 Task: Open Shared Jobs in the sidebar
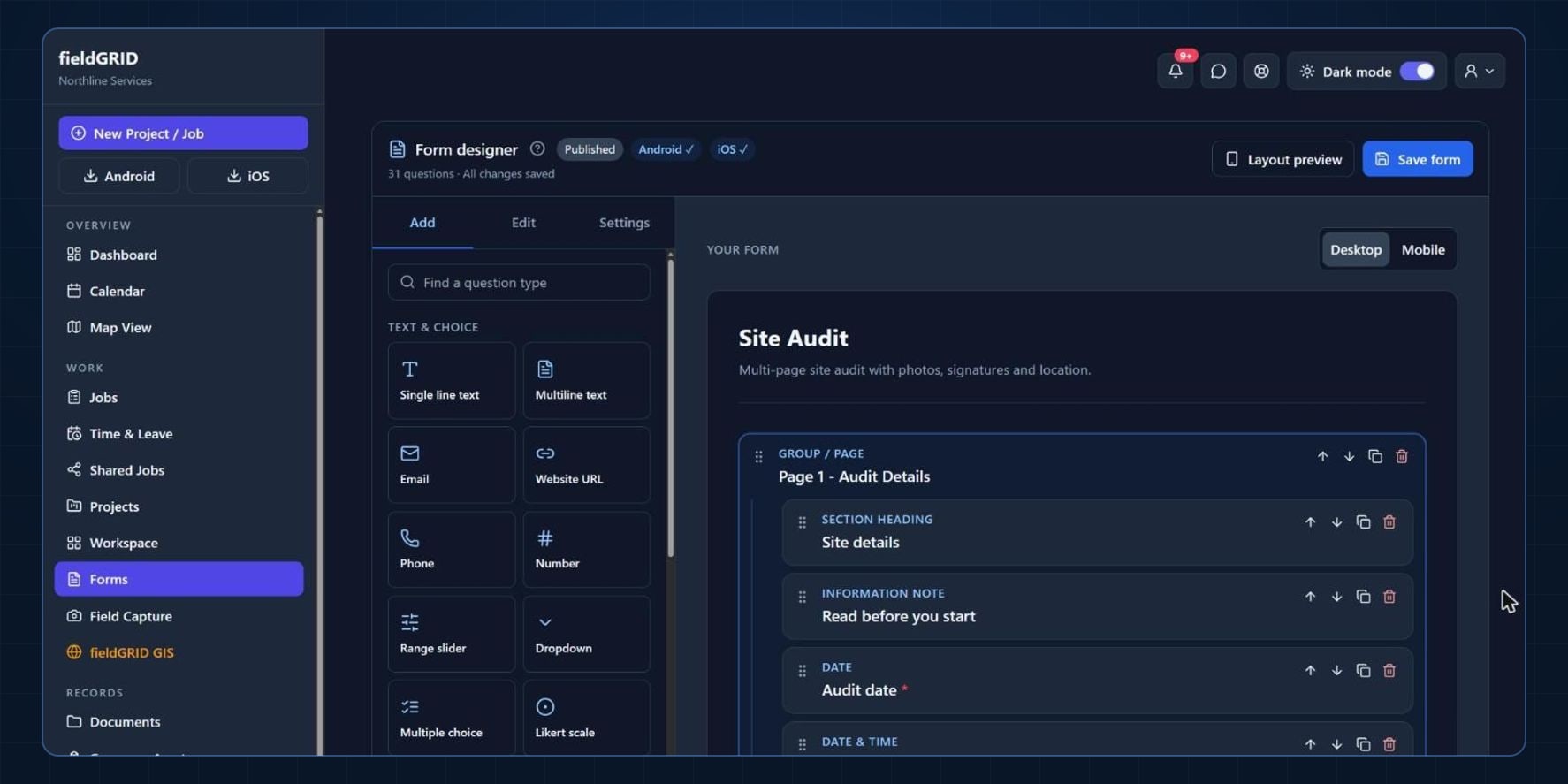click(x=179, y=470)
